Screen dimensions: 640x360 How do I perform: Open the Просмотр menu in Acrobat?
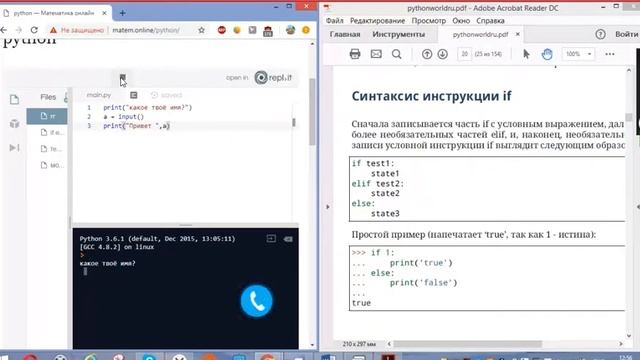click(429, 20)
